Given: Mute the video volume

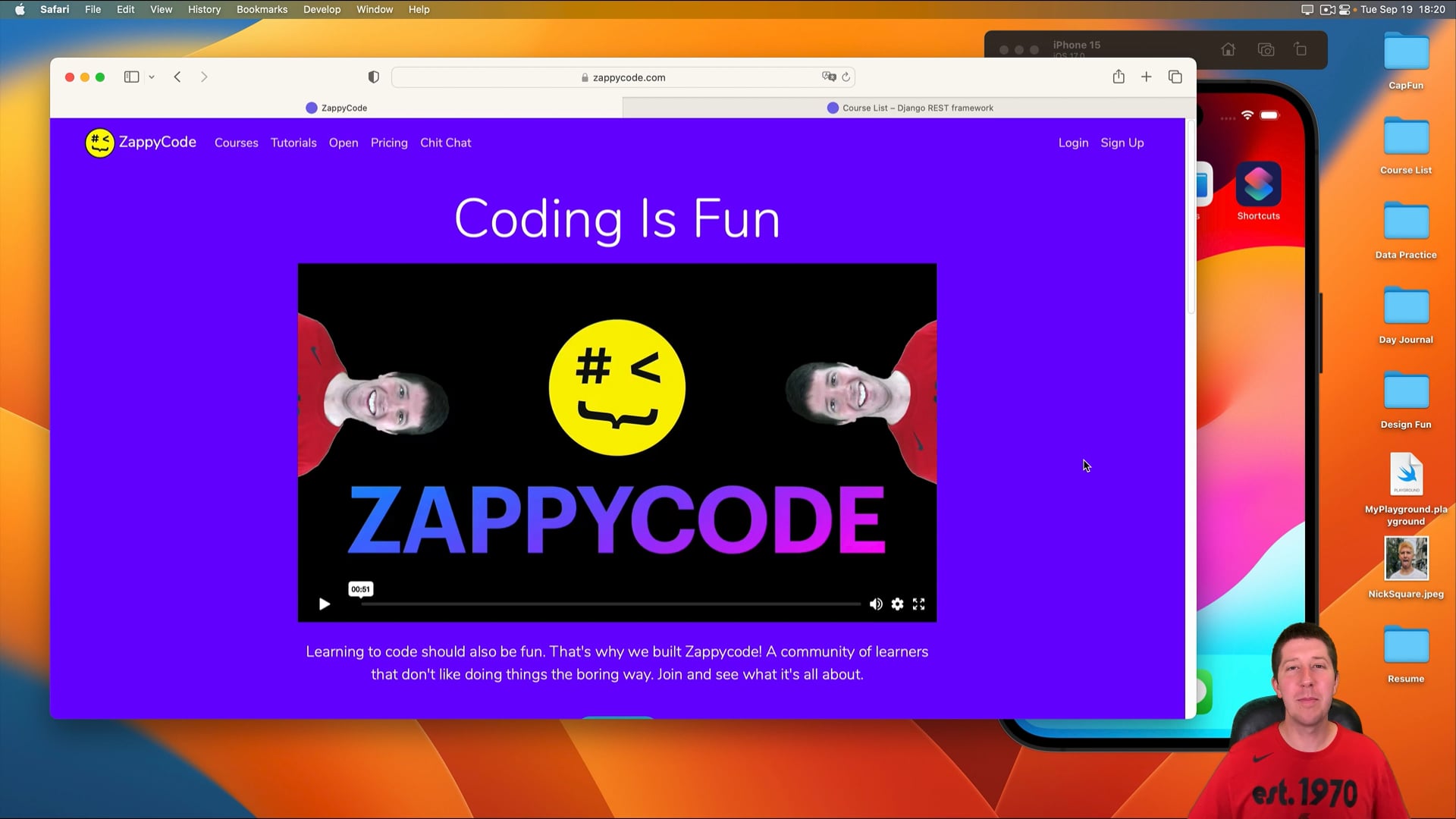Looking at the screenshot, I should (x=876, y=604).
